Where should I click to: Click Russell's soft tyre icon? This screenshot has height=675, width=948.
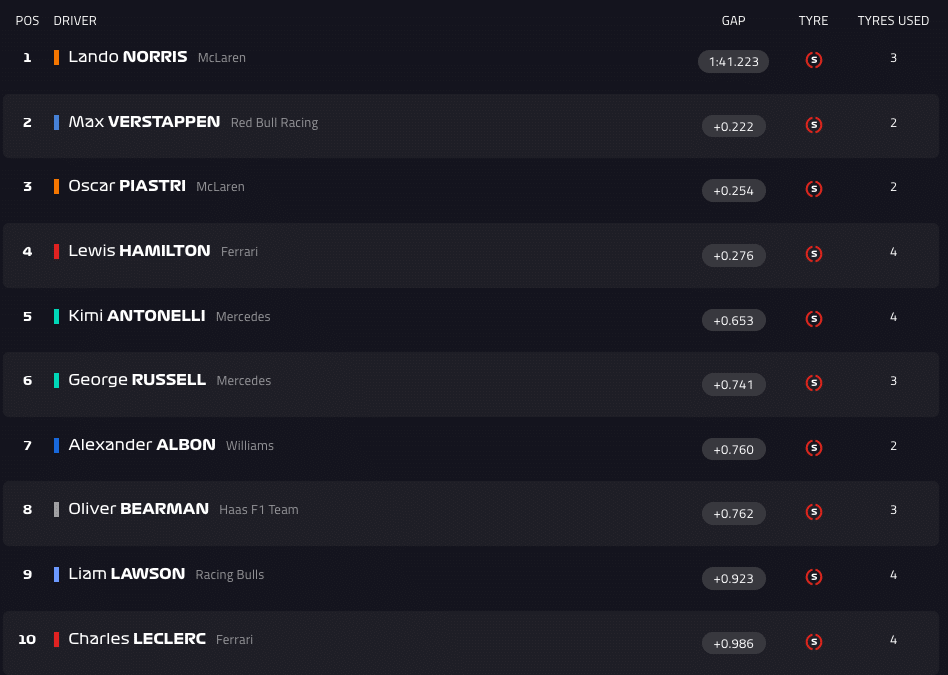(x=814, y=383)
